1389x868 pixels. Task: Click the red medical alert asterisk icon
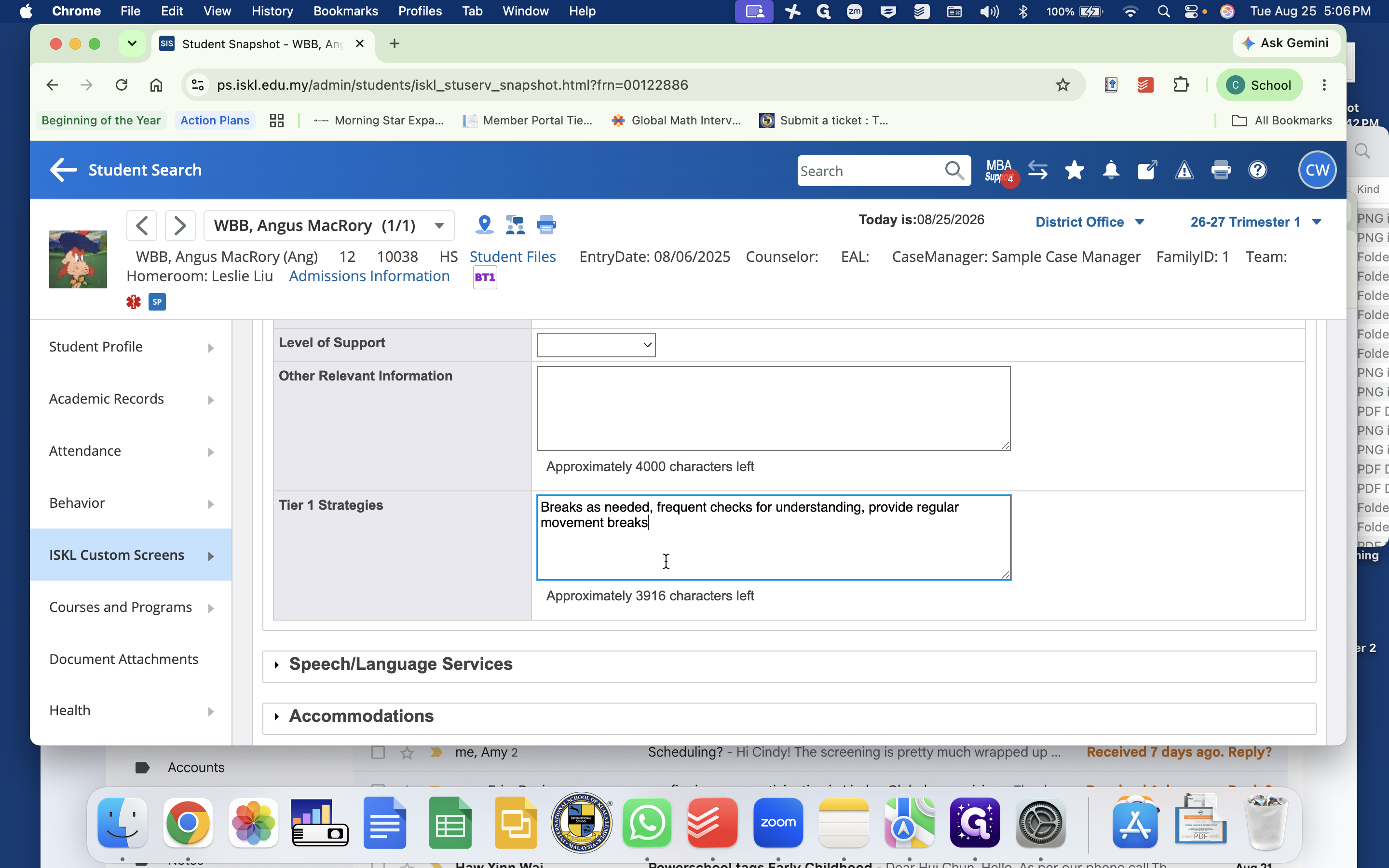(134, 302)
